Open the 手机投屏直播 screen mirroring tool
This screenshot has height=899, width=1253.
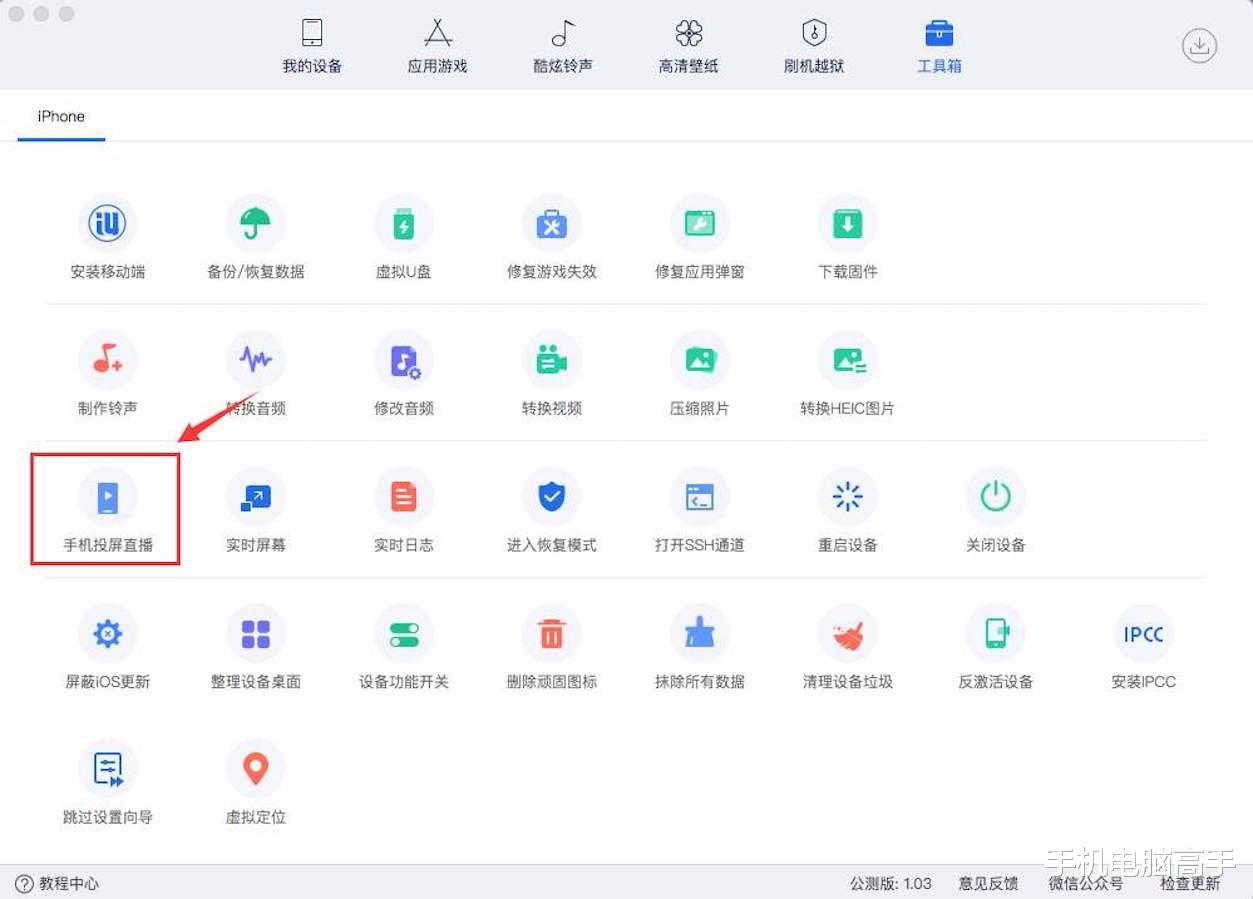point(105,508)
